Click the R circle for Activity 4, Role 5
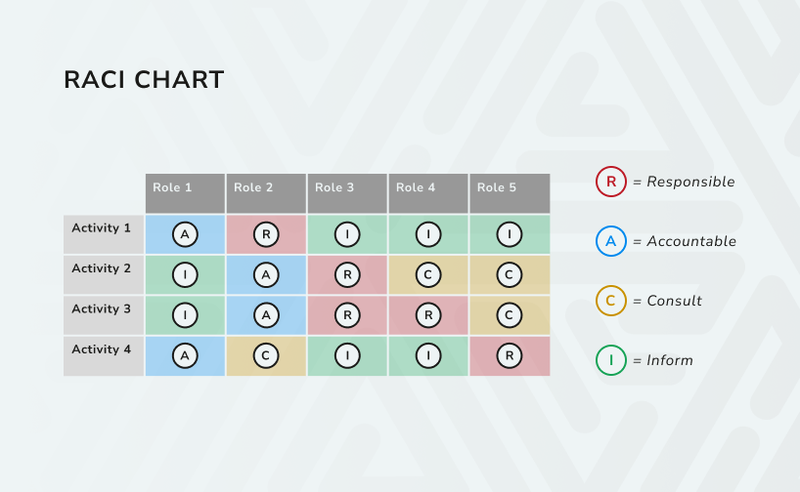 [x=509, y=356]
